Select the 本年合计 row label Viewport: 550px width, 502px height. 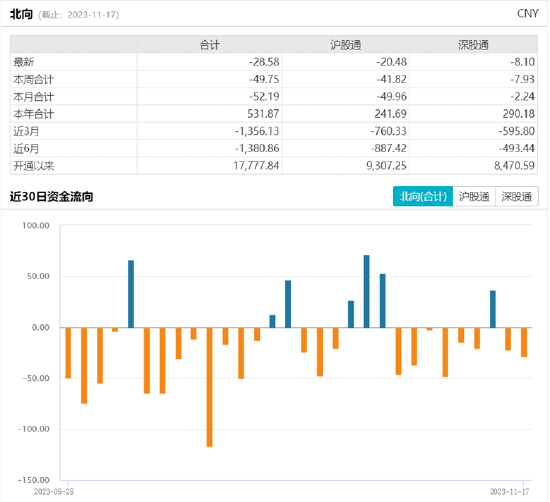pos(34,114)
